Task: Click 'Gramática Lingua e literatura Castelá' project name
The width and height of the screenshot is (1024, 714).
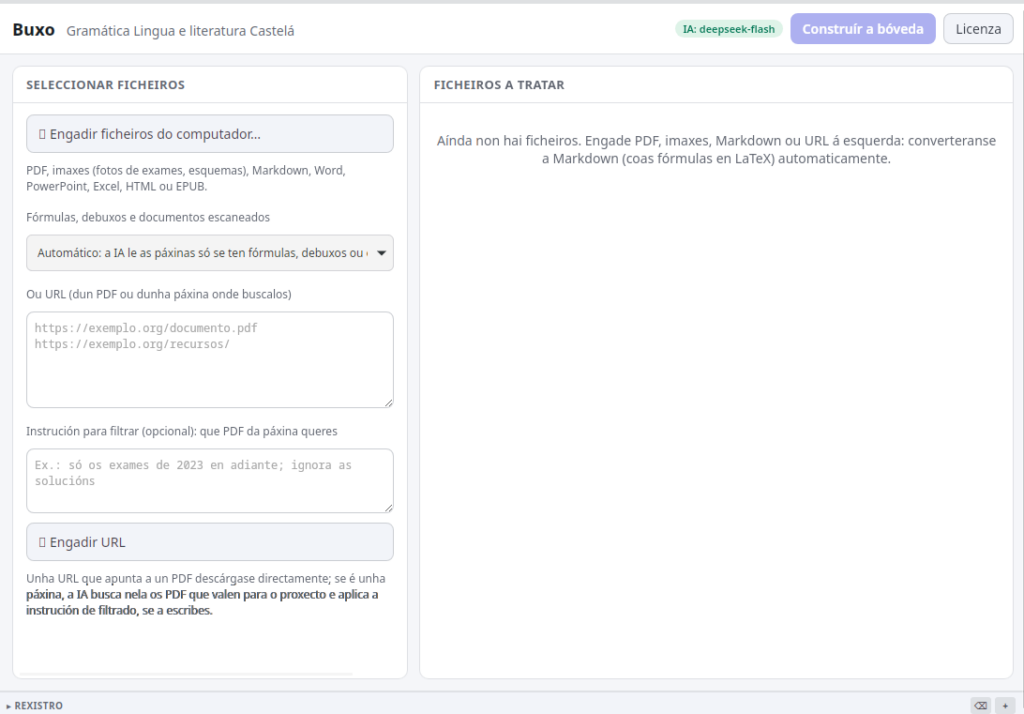Action: (x=180, y=31)
